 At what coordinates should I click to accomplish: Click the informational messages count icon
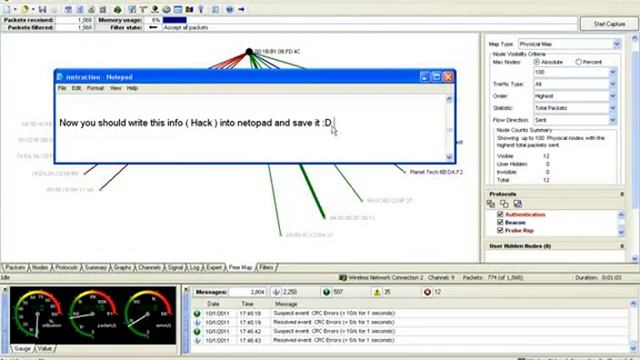276,292
